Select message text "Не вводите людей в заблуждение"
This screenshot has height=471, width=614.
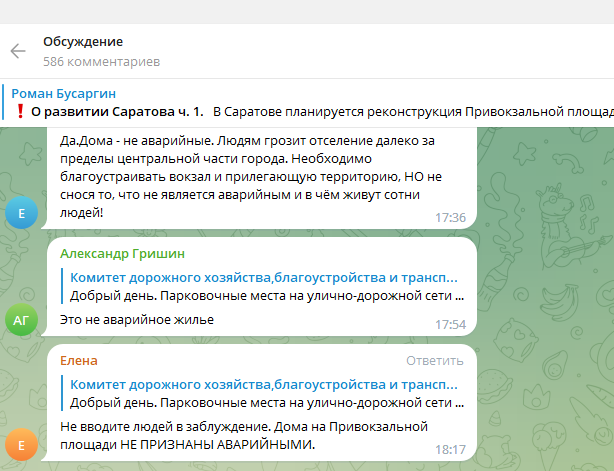tap(240, 435)
